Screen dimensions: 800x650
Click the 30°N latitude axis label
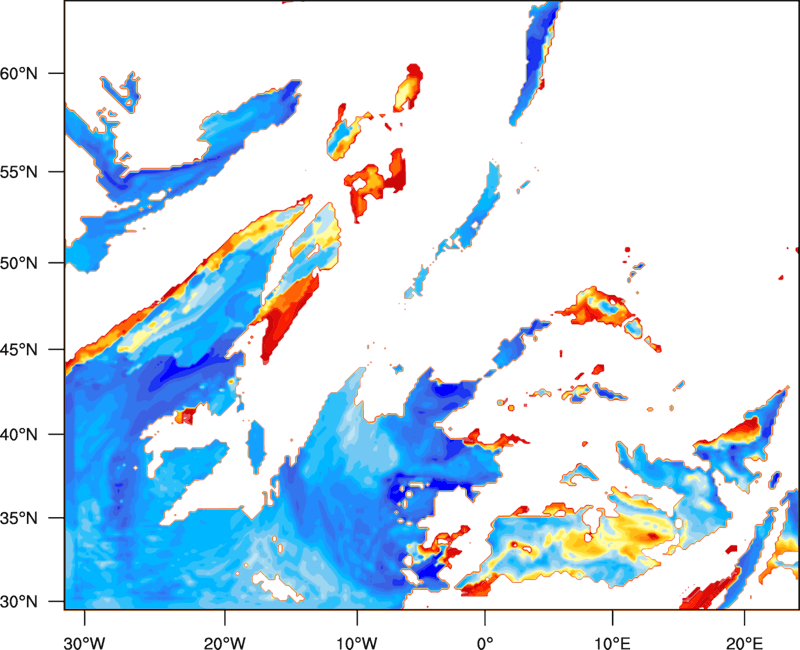click(19, 602)
